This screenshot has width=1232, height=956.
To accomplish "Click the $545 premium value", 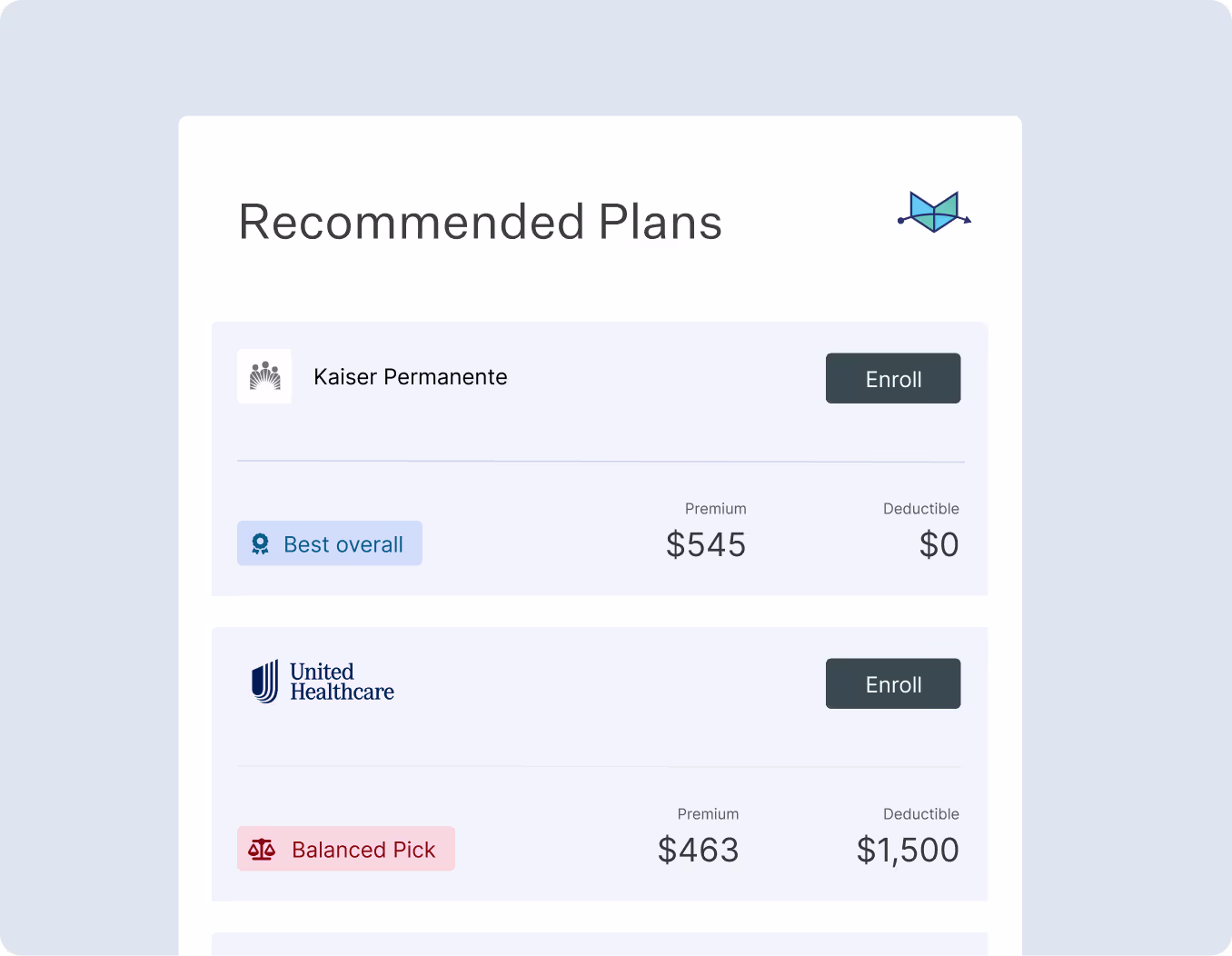I will pyautogui.click(x=705, y=544).
